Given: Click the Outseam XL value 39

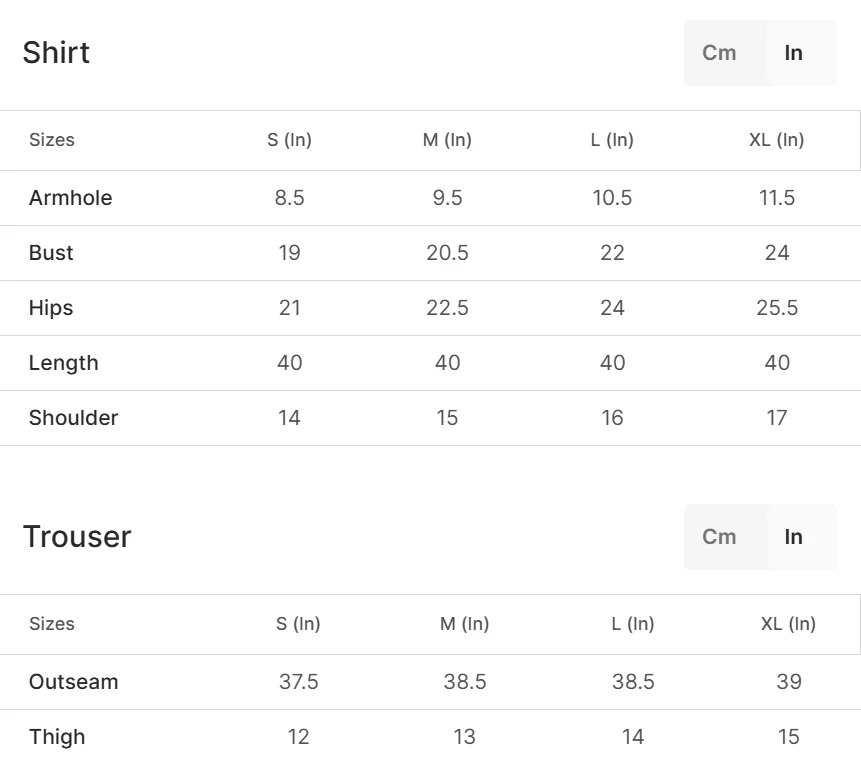Looking at the screenshot, I should point(789,682).
